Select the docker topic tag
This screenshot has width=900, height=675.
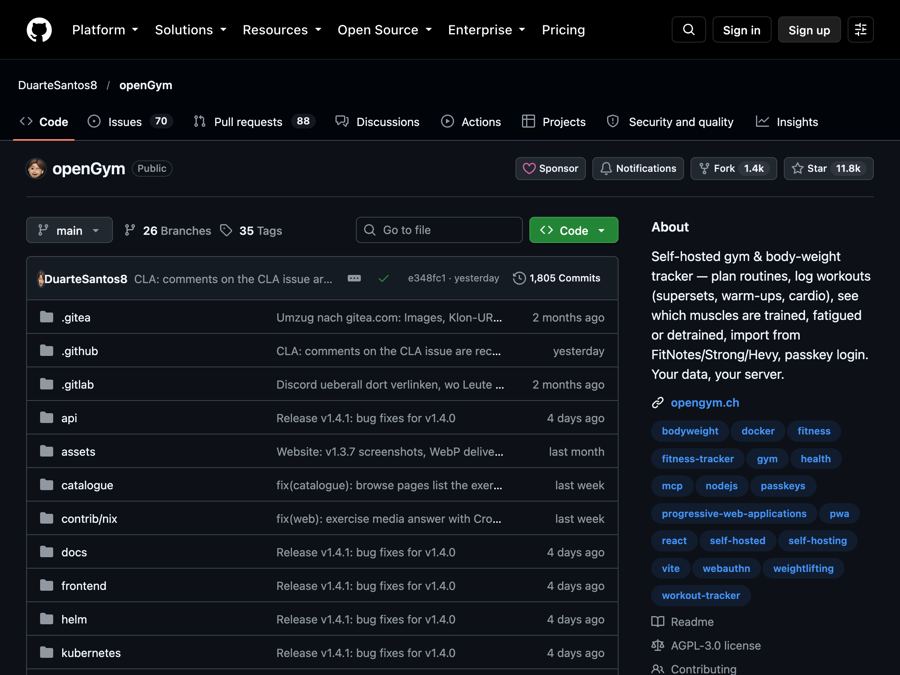pos(758,431)
